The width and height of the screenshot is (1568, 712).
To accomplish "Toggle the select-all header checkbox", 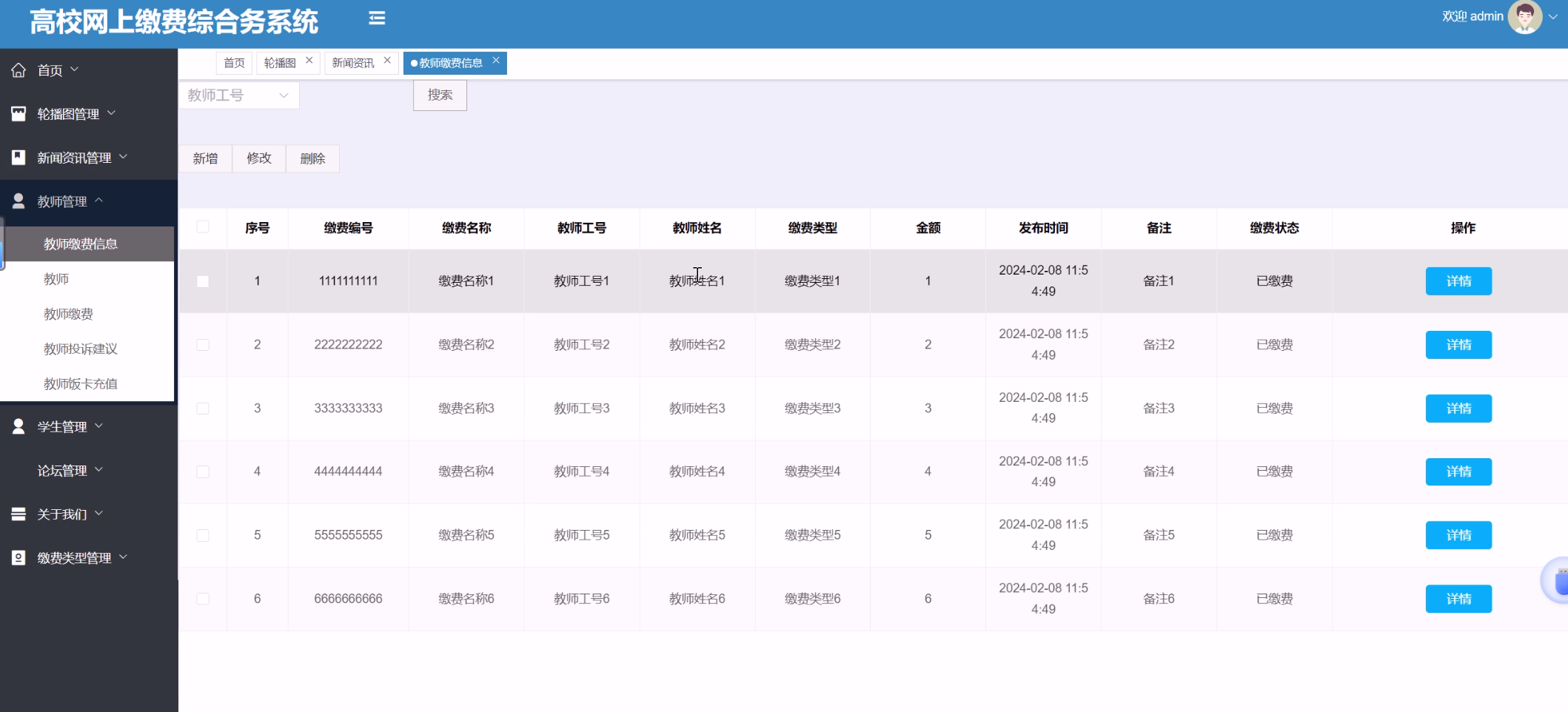I will point(203,226).
